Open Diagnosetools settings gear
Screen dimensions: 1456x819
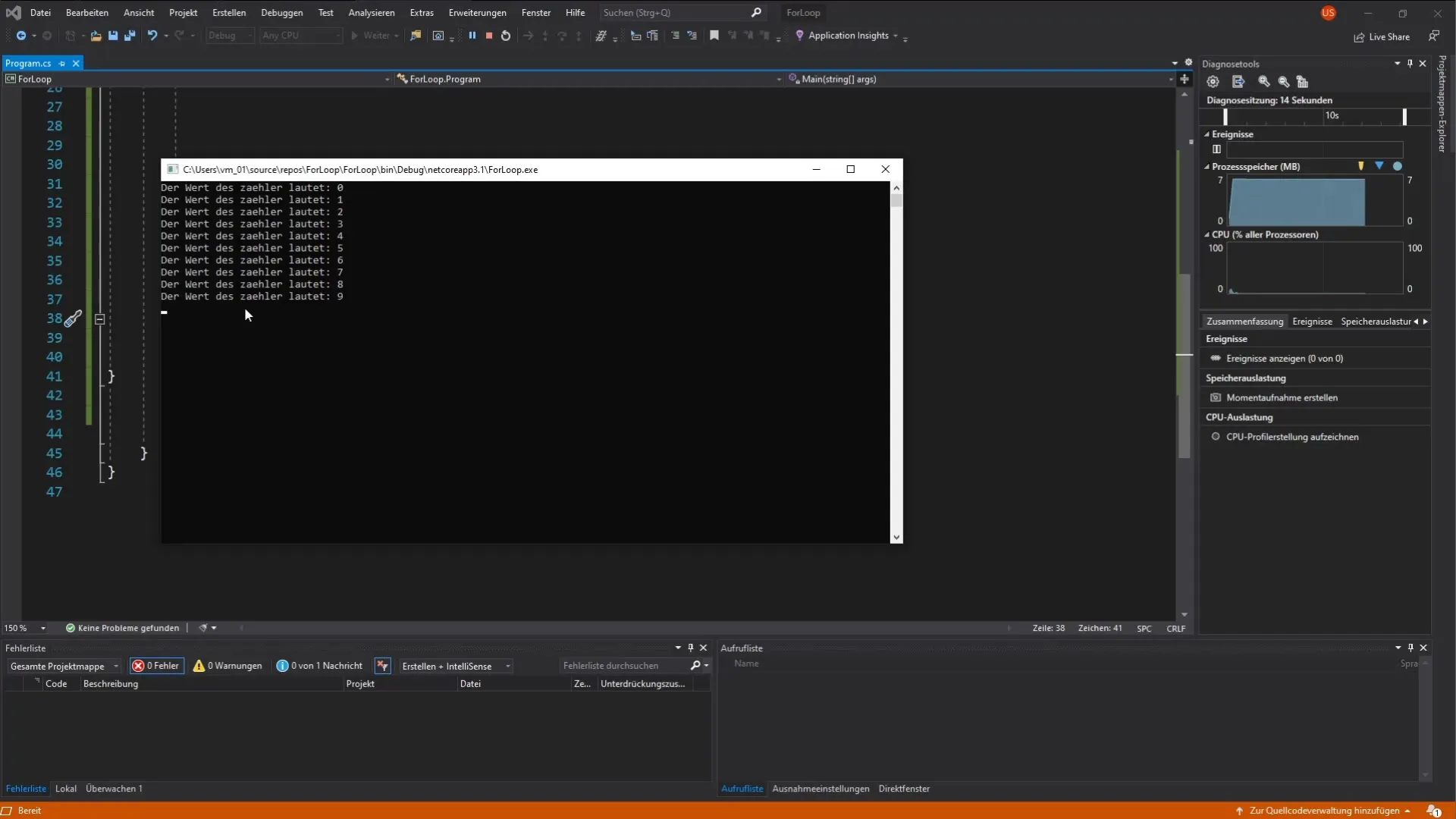(1213, 82)
